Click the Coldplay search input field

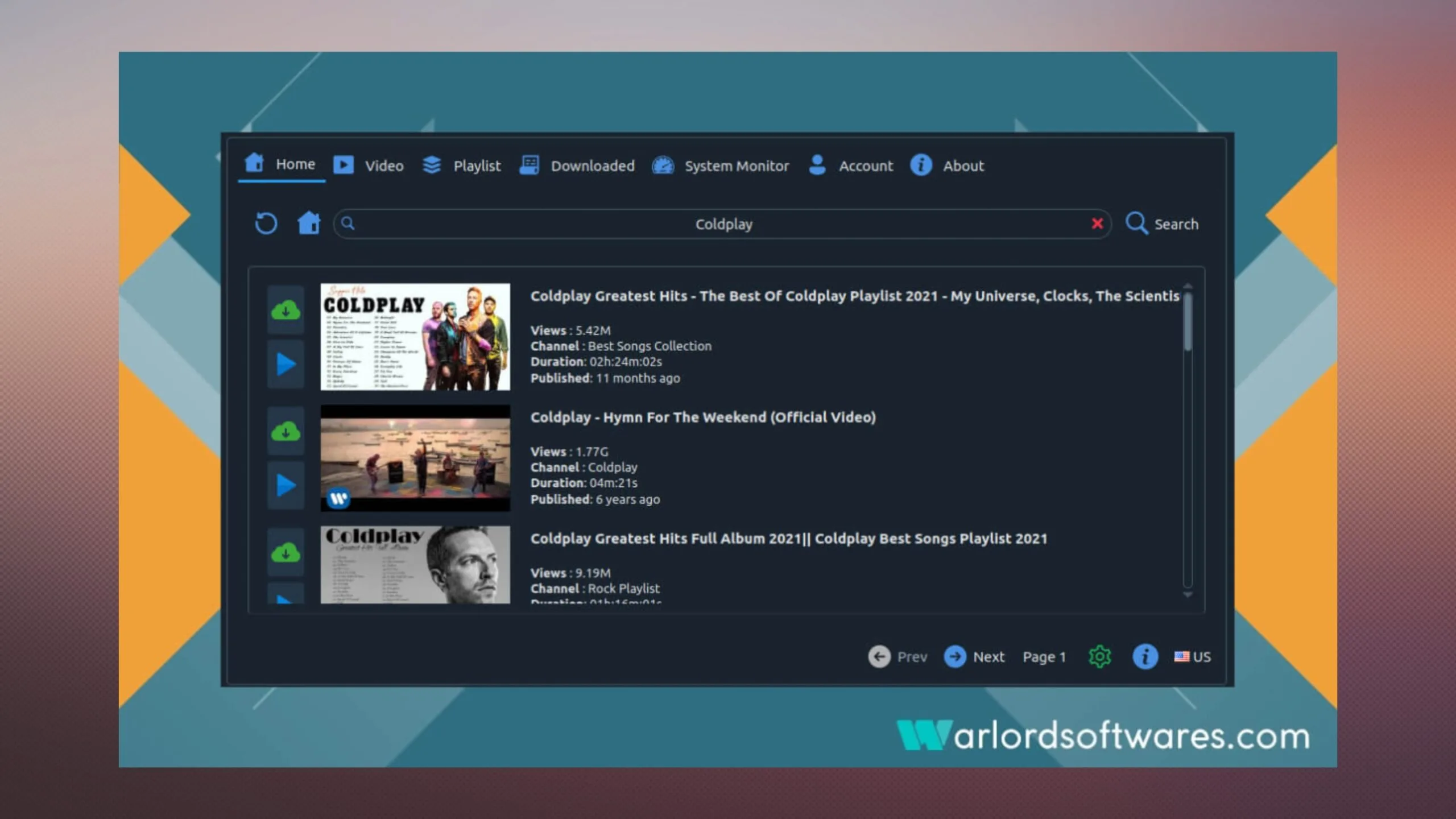723,224
